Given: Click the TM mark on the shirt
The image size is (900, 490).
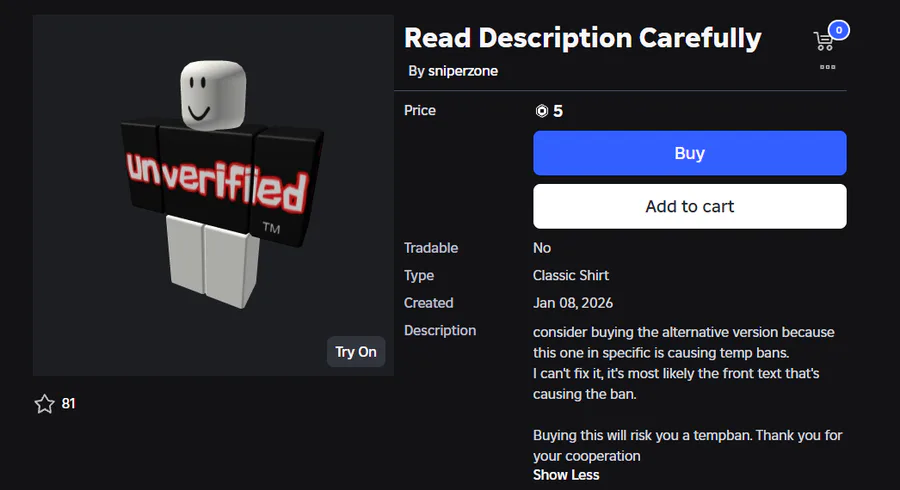Looking at the screenshot, I should [271, 229].
